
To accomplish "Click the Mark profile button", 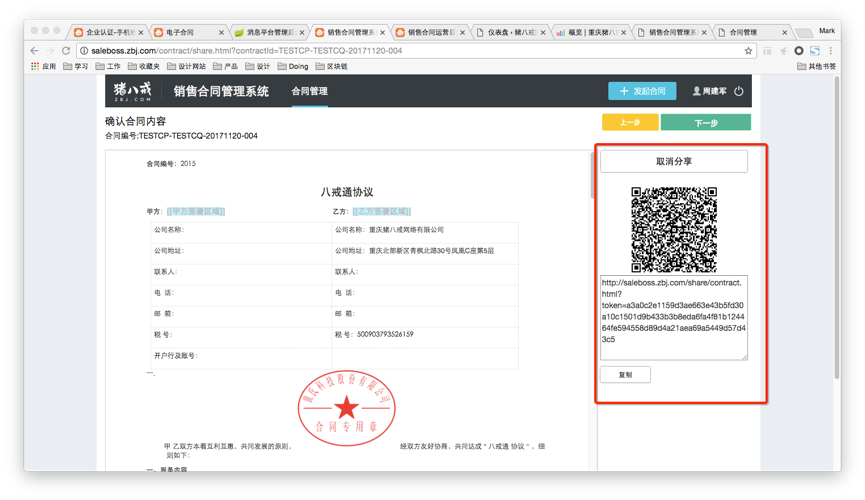I will 826,31.
